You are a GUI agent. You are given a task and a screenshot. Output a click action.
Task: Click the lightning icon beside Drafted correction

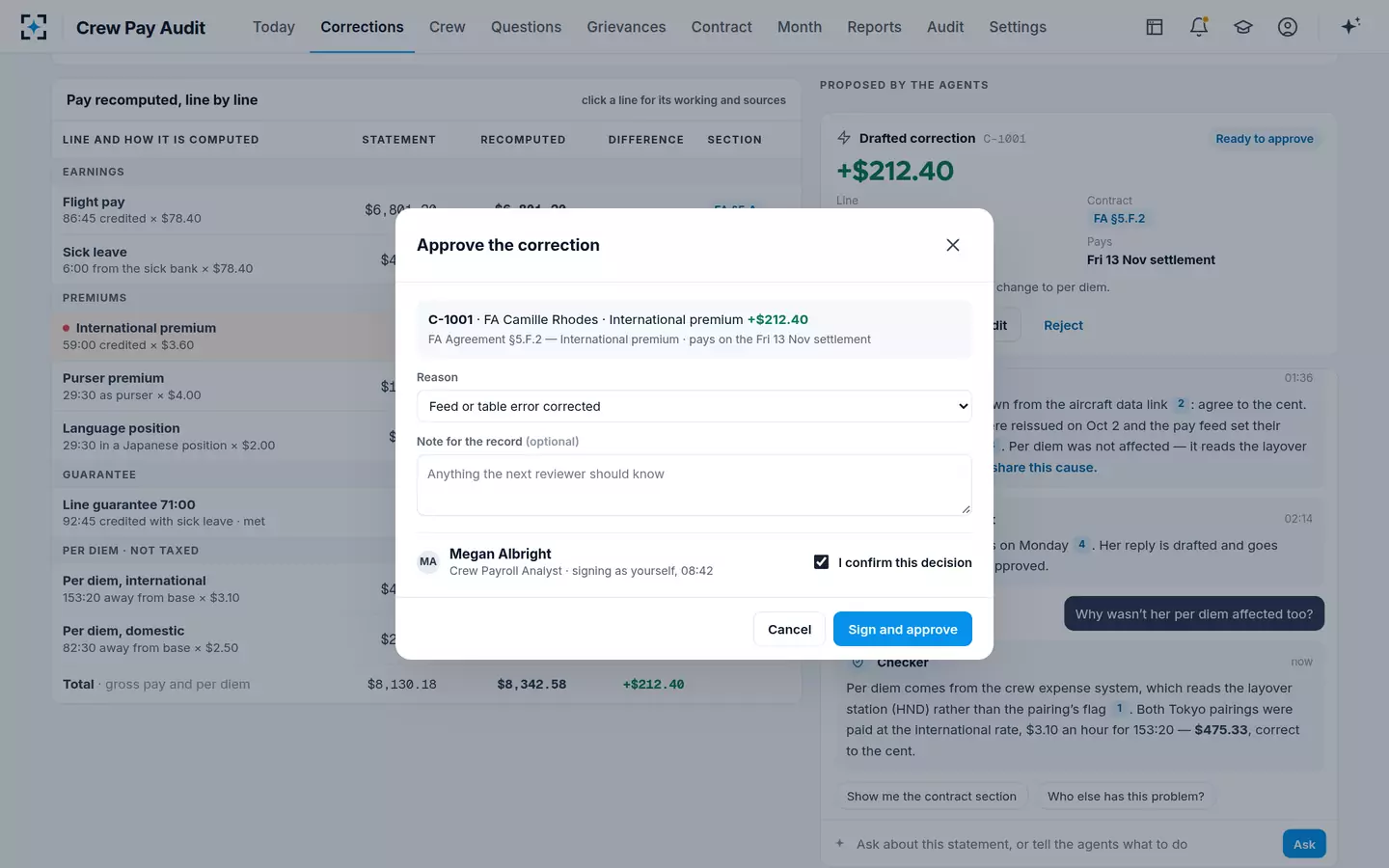click(844, 138)
